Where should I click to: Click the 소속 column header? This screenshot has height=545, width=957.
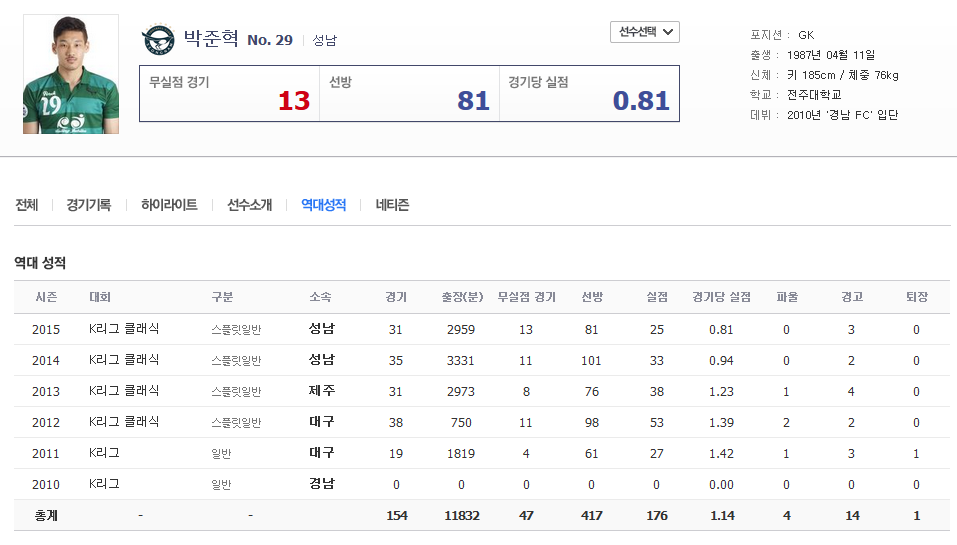(x=320, y=297)
